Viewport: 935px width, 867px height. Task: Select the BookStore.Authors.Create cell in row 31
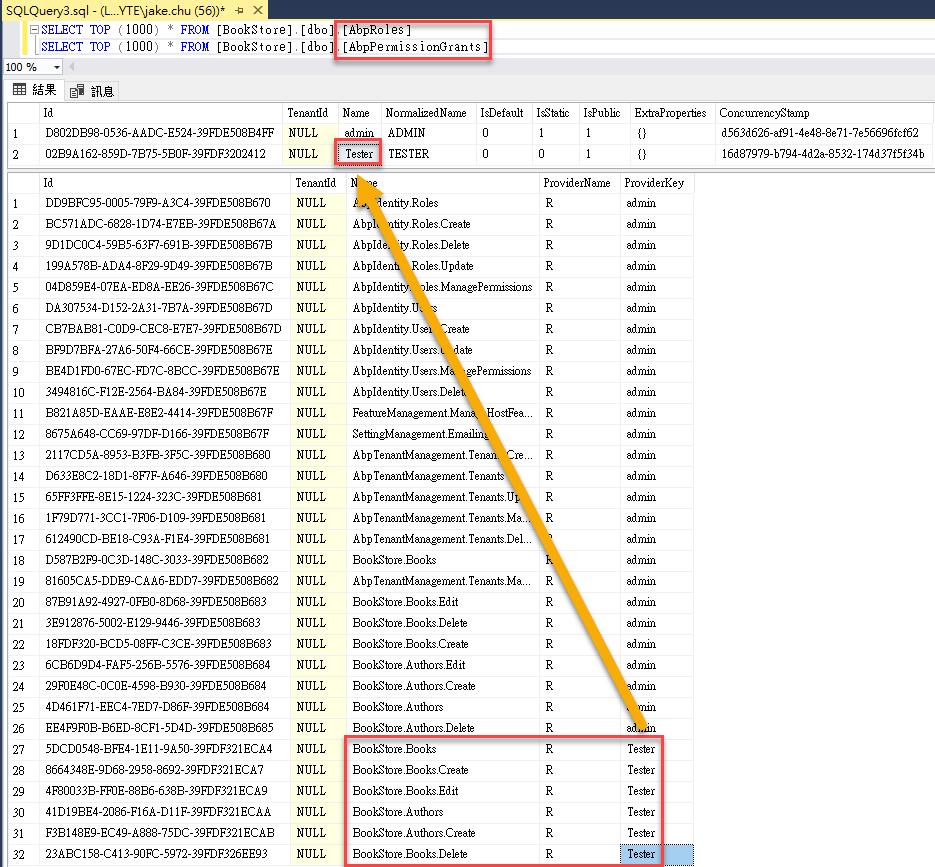tap(414, 833)
